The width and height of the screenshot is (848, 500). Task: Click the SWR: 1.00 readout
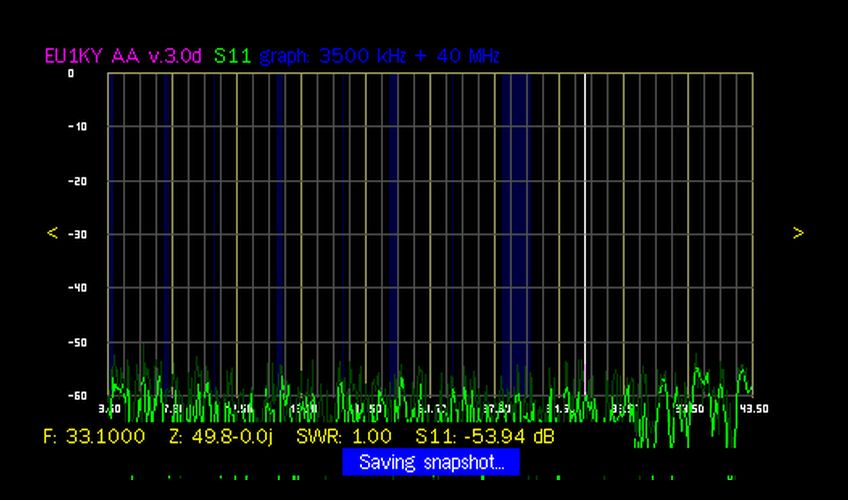[345, 437]
